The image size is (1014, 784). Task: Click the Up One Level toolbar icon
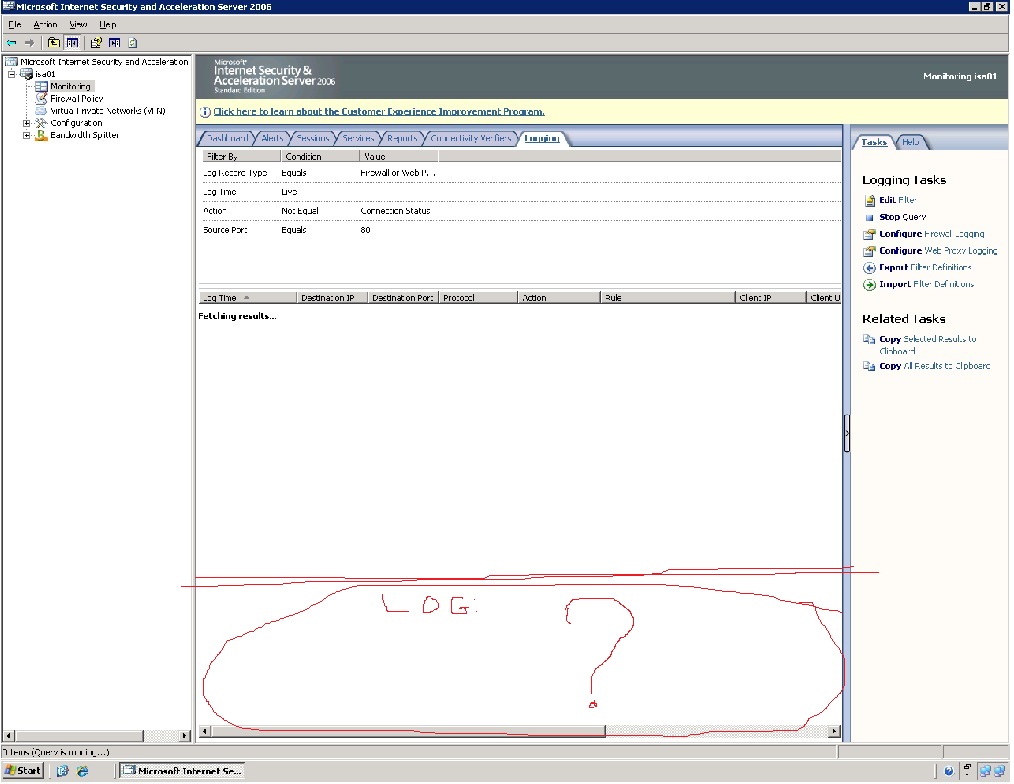click(54, 43)
